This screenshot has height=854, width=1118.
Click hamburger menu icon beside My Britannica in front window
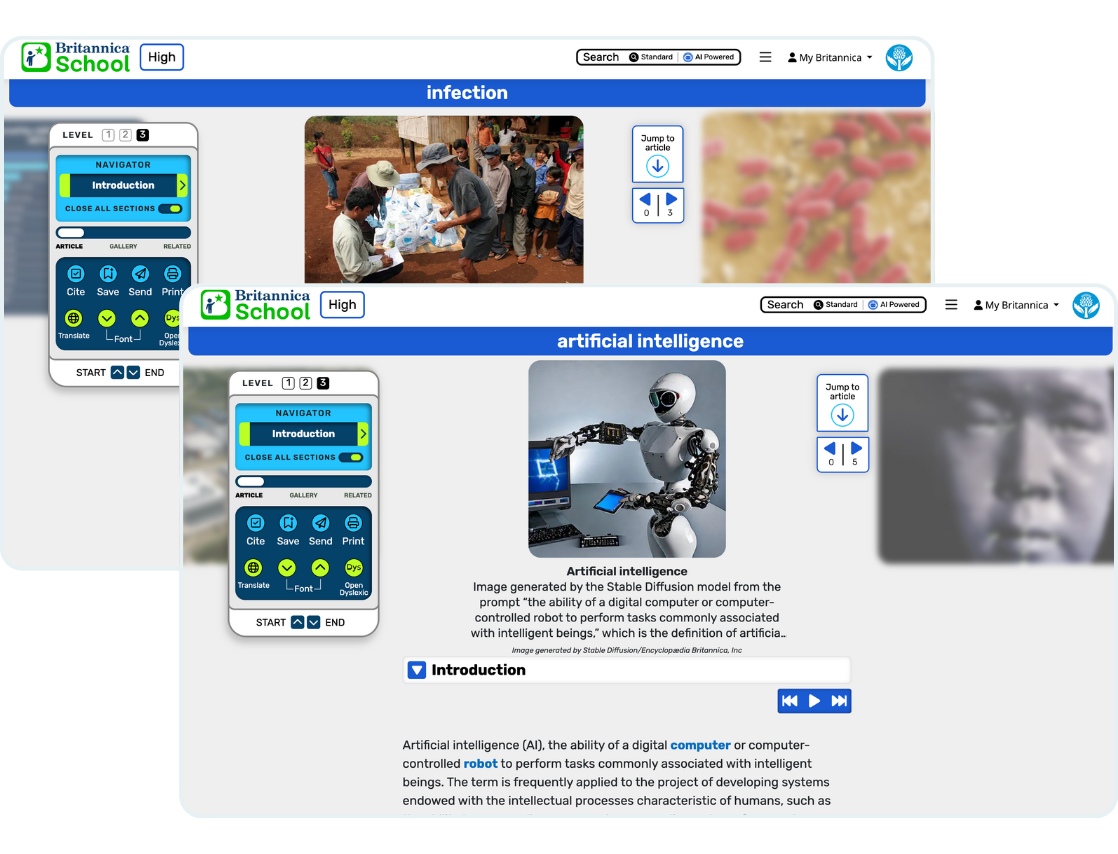(x=951, y=305)
